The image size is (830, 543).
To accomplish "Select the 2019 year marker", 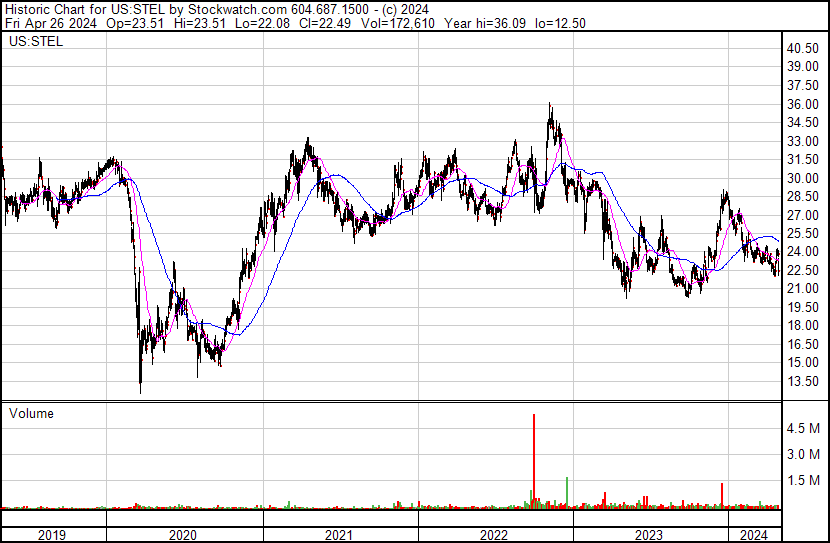I will click(52, 535).
